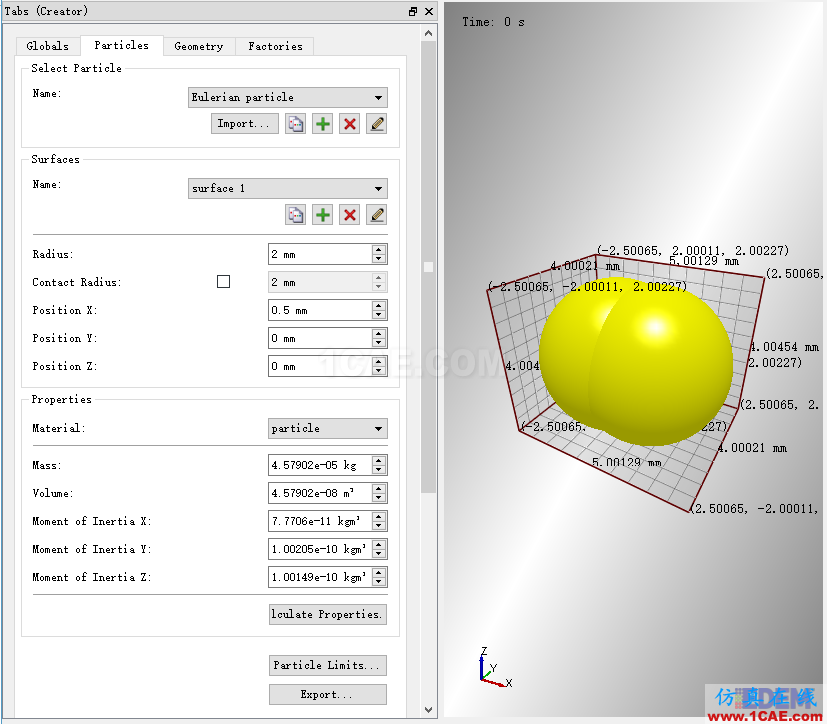Click the Position X input field
This screenshot has height=724, width=827.
(x=320, y=310)
